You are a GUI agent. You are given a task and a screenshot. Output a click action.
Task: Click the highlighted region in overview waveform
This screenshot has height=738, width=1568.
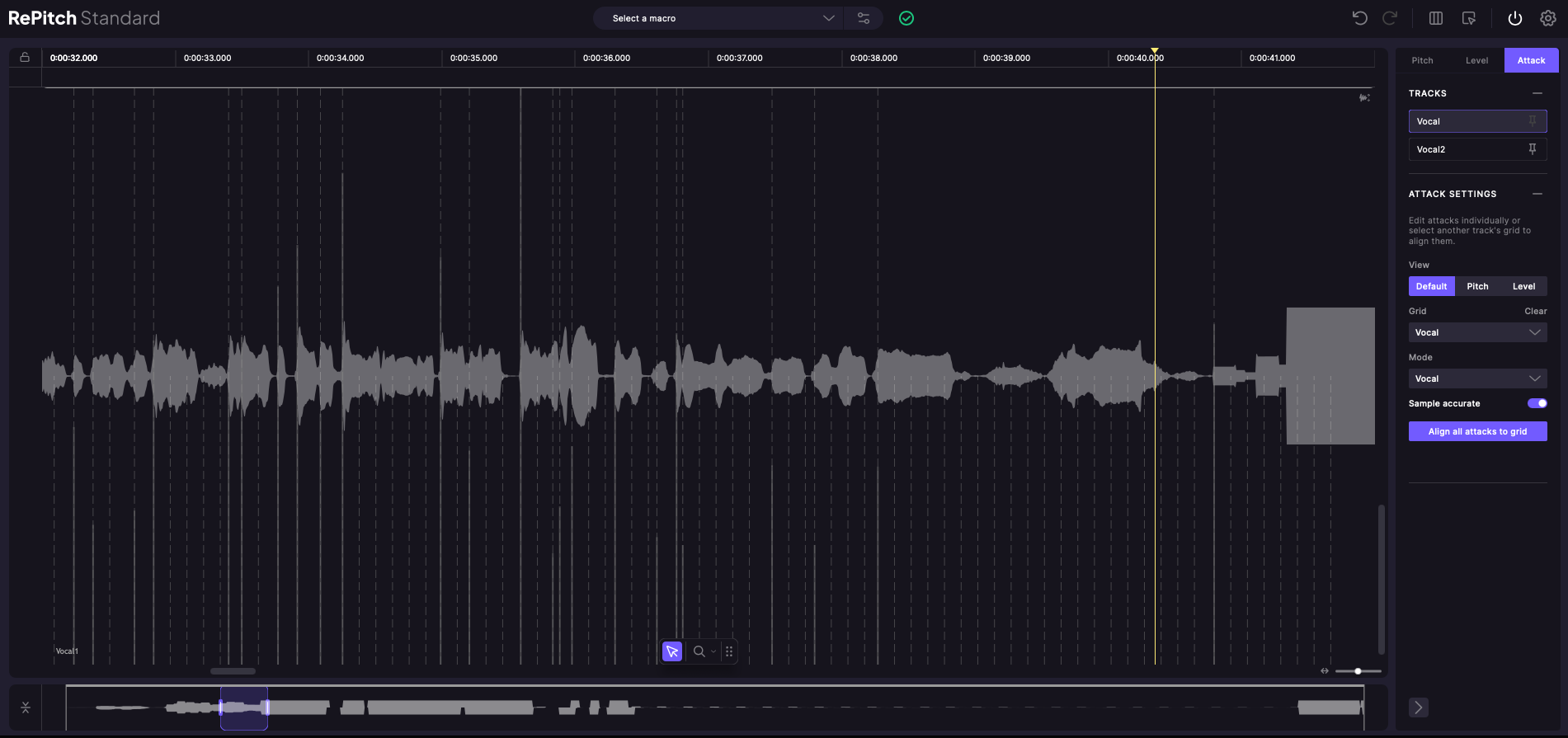coord(244,707)
